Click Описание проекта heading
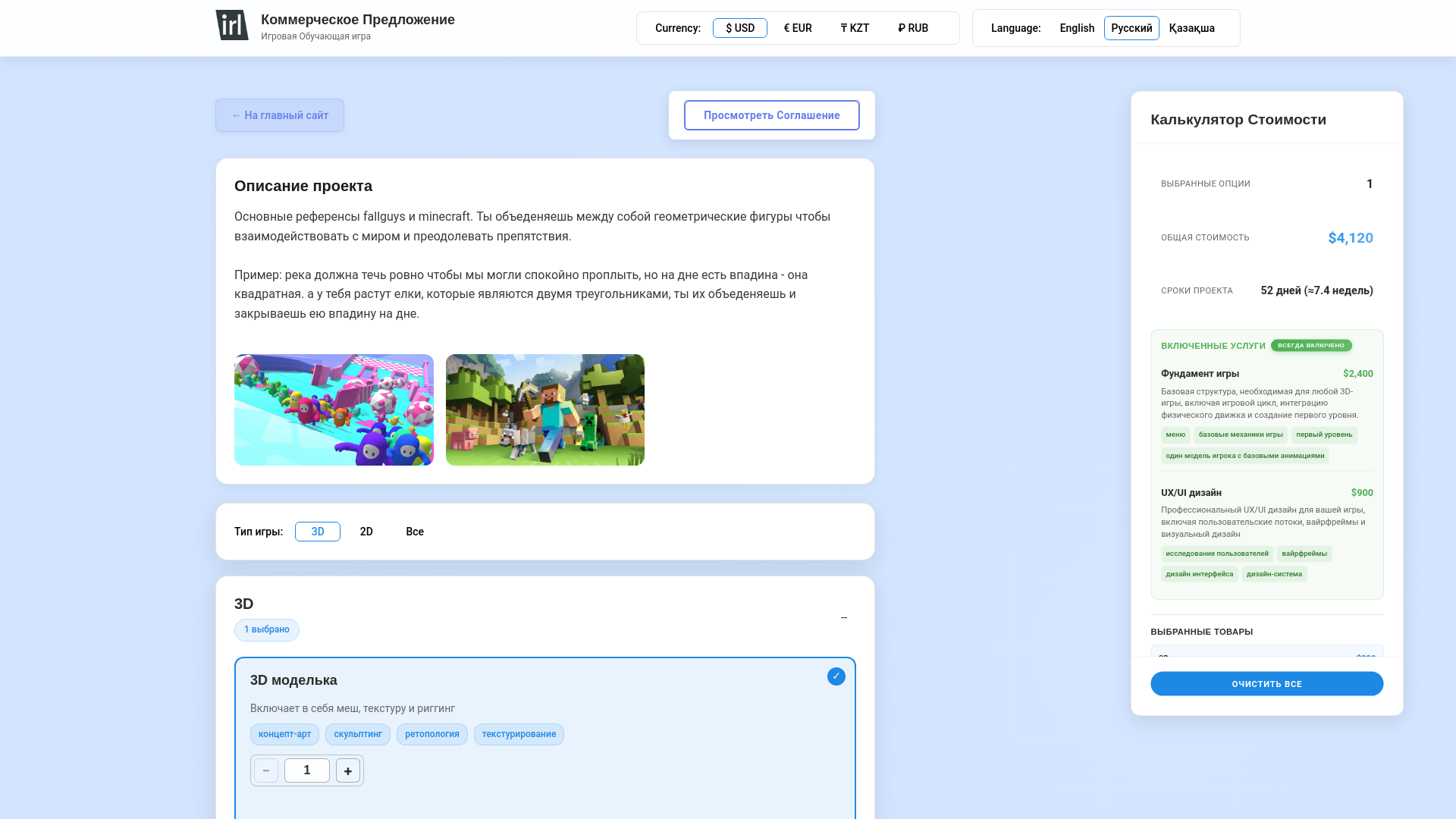The height and width of the screenshot is (819, 1456). point(303,186)
